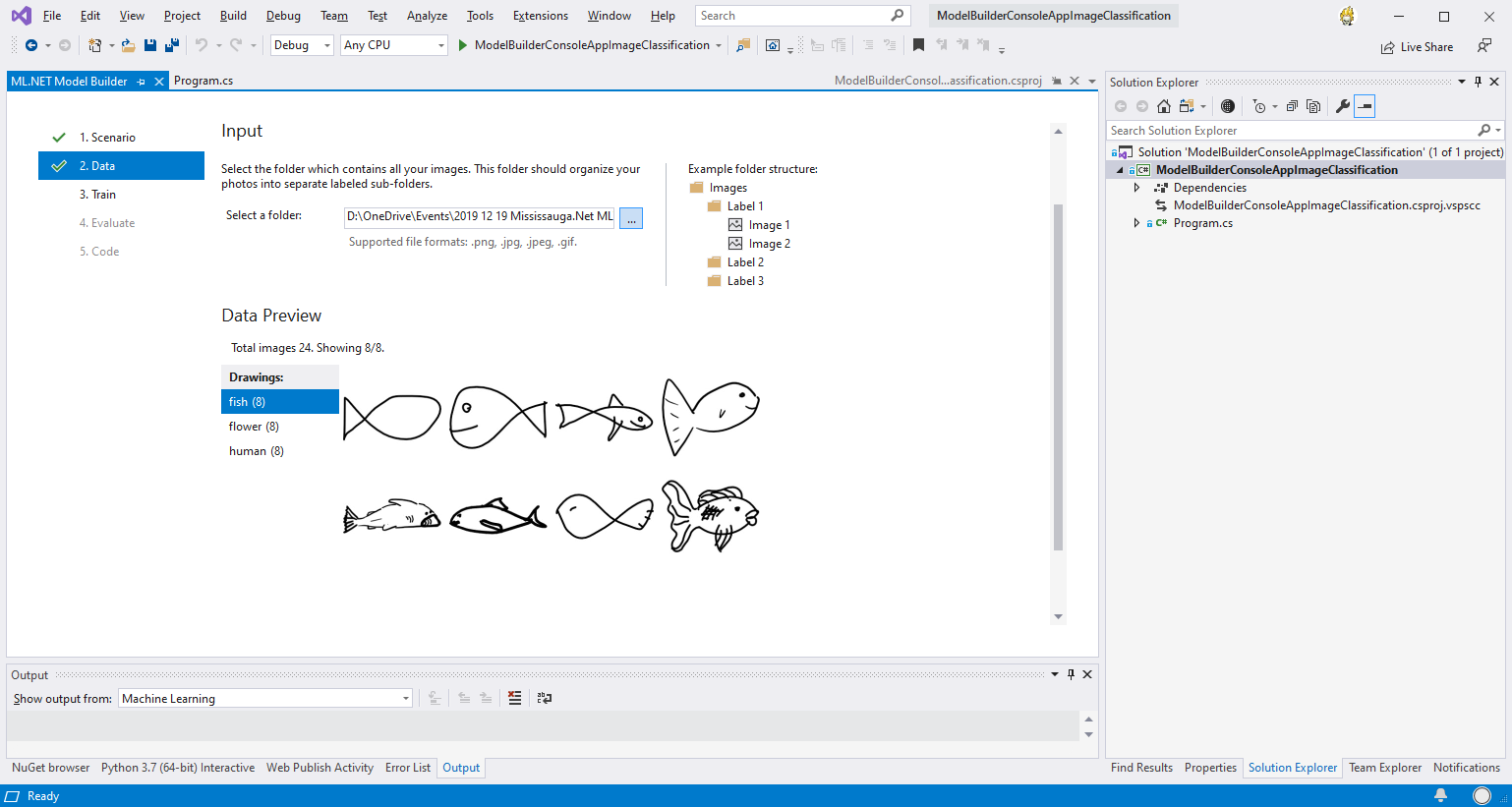Click the Collapse All icon in Solution Explorer
The height and width of the screenshot is (807, 1512).
tap(1292, 106)
